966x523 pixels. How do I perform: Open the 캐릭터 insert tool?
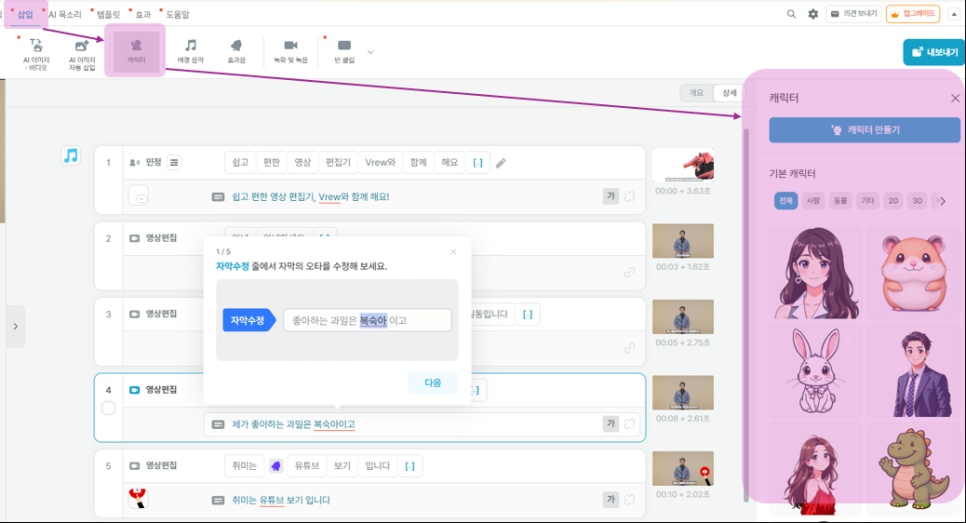[x=136, y=51]
